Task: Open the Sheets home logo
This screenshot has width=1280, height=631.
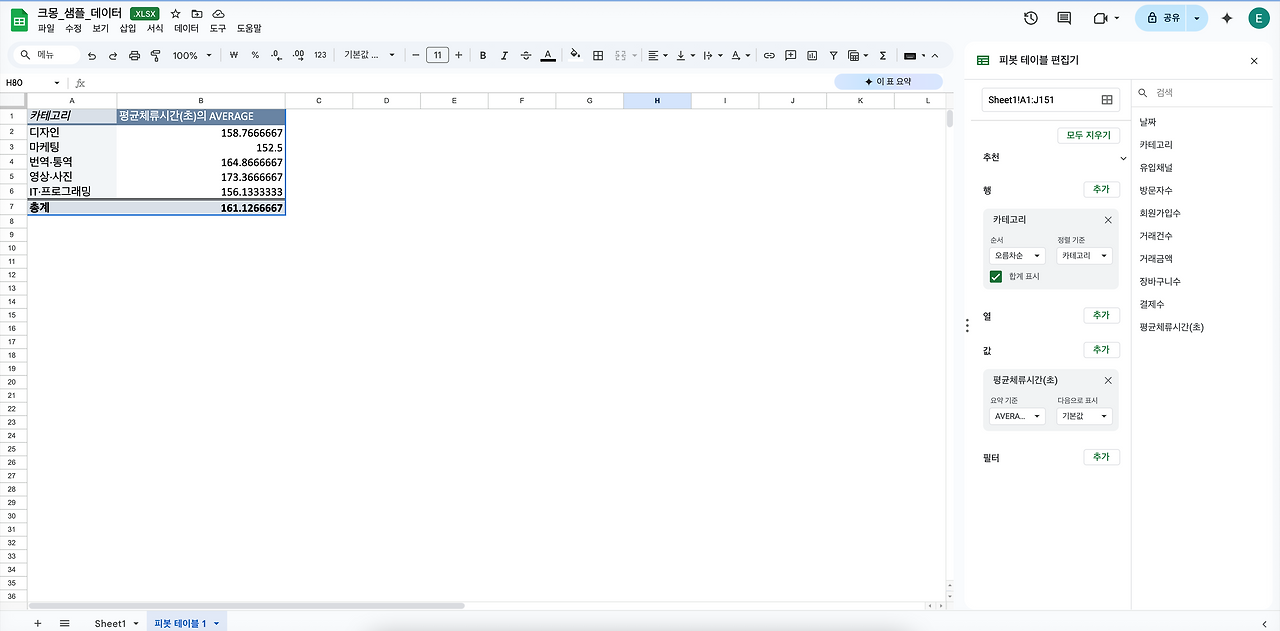Action: [x=19, y=19]
